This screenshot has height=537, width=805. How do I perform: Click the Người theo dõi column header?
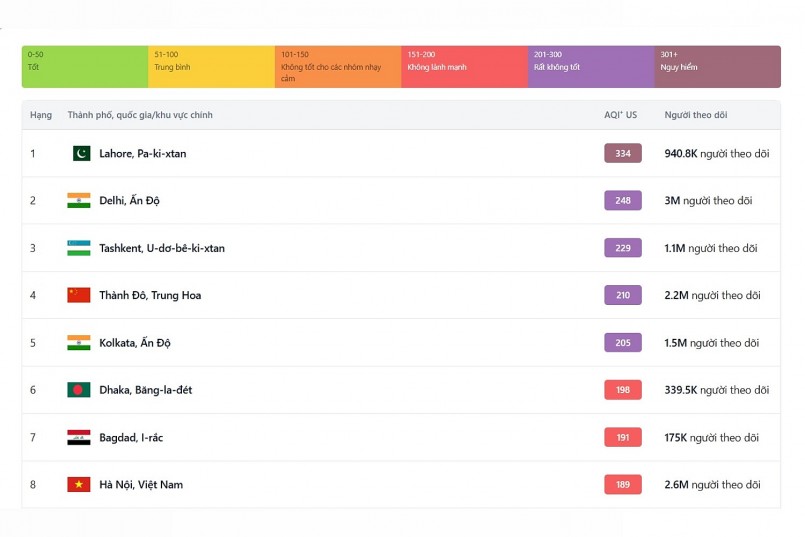point(695,115)
